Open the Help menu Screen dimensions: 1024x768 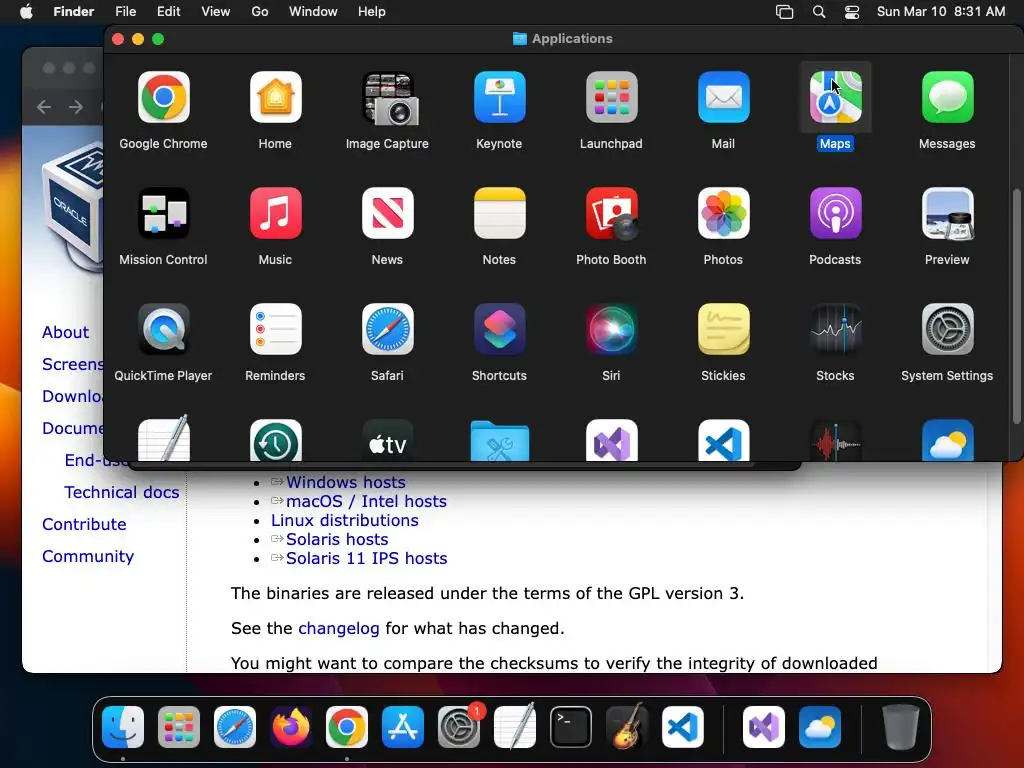click(x=372, y=12)
